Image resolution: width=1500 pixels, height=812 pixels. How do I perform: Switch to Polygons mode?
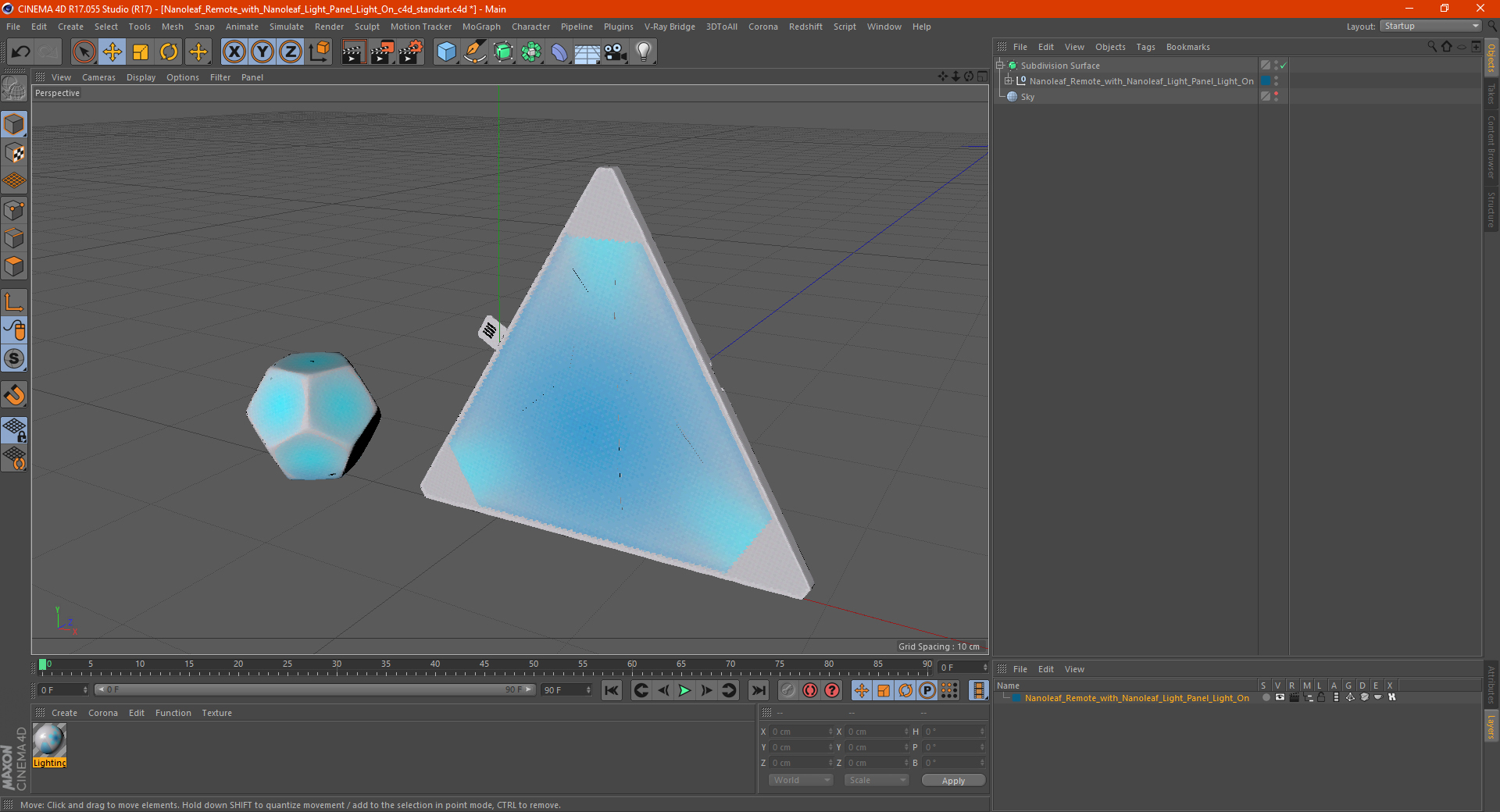(x=14, y=266)
